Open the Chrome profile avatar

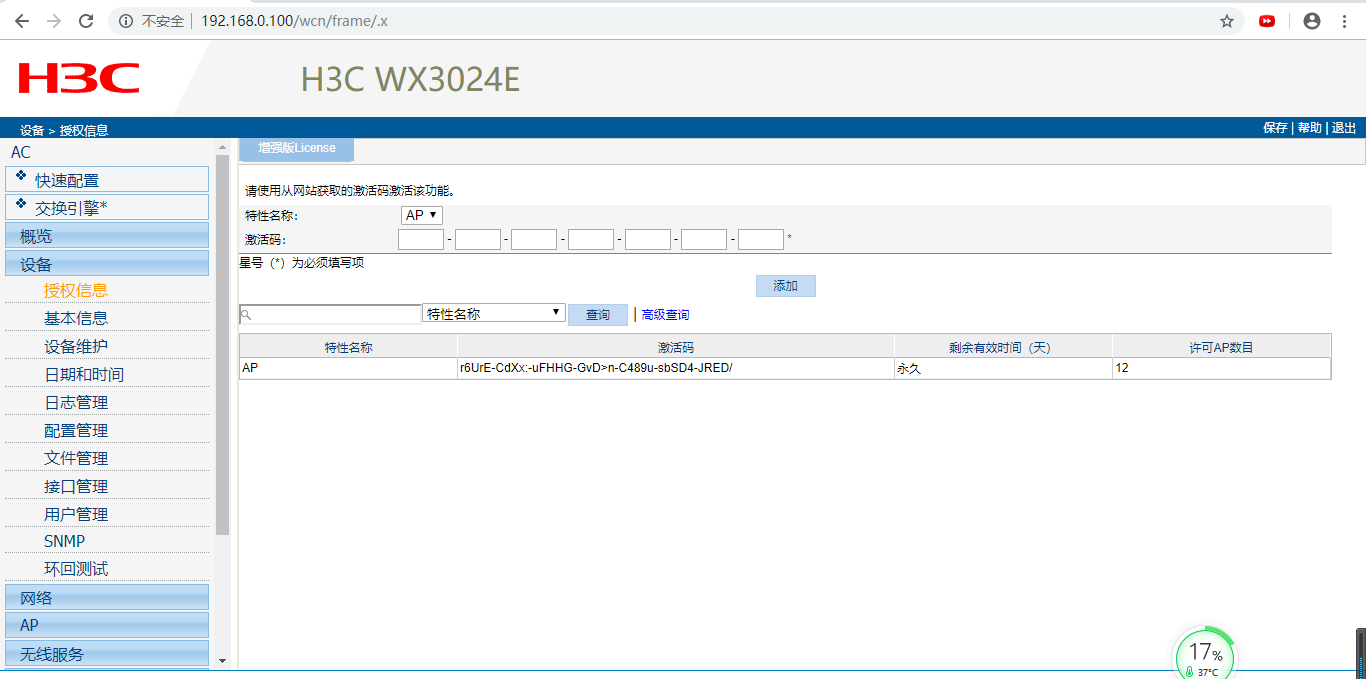click(x=1312, y=21)
